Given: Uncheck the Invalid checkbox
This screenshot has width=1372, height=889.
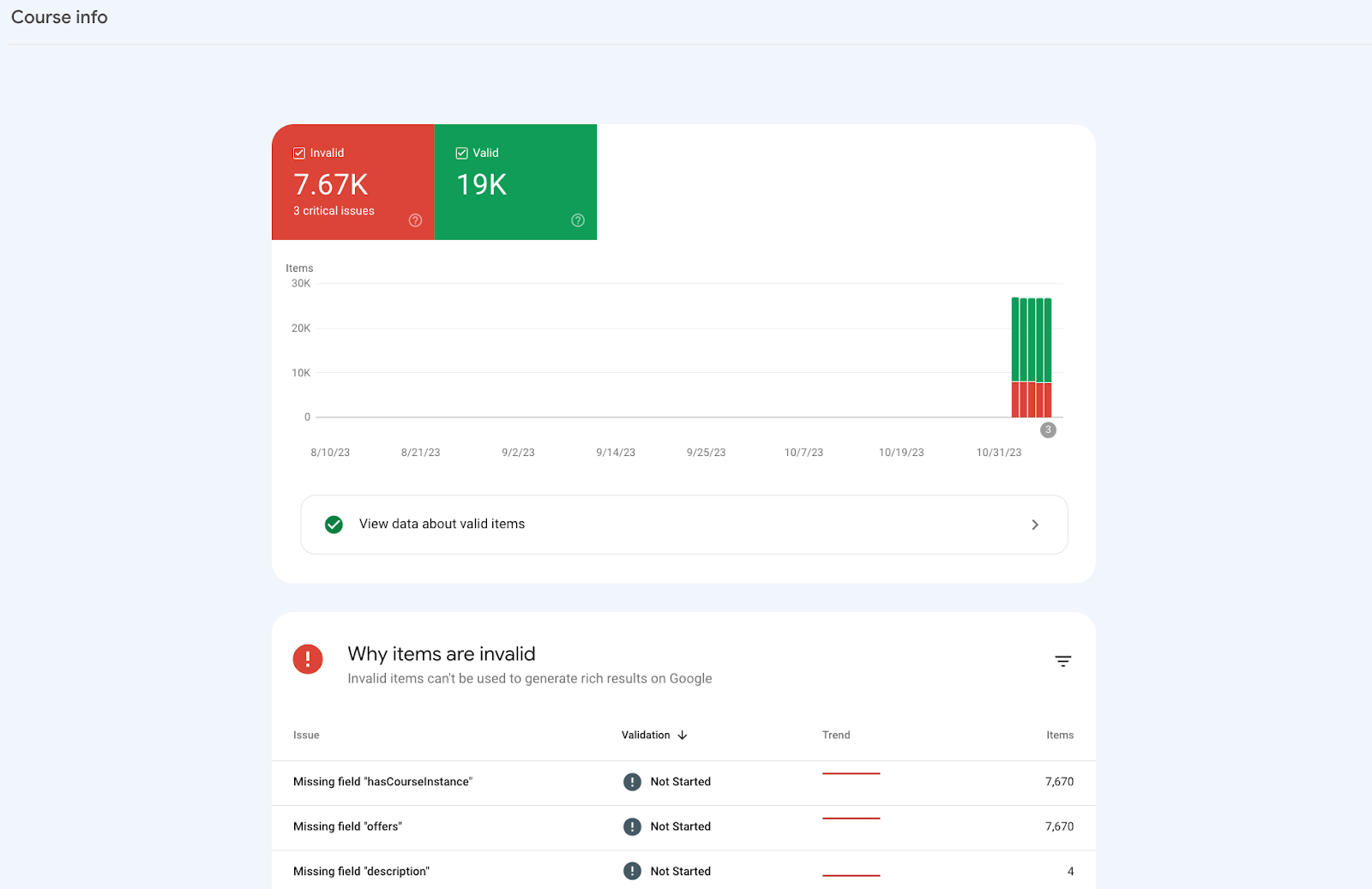Looking at the screenshot, I should (x=299, y=153).
